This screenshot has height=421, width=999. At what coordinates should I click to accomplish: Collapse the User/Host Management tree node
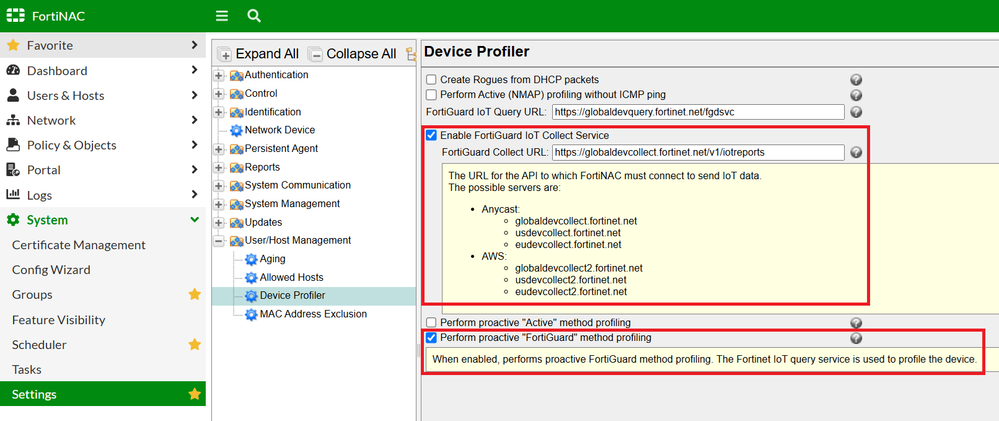tap(219, 241)
